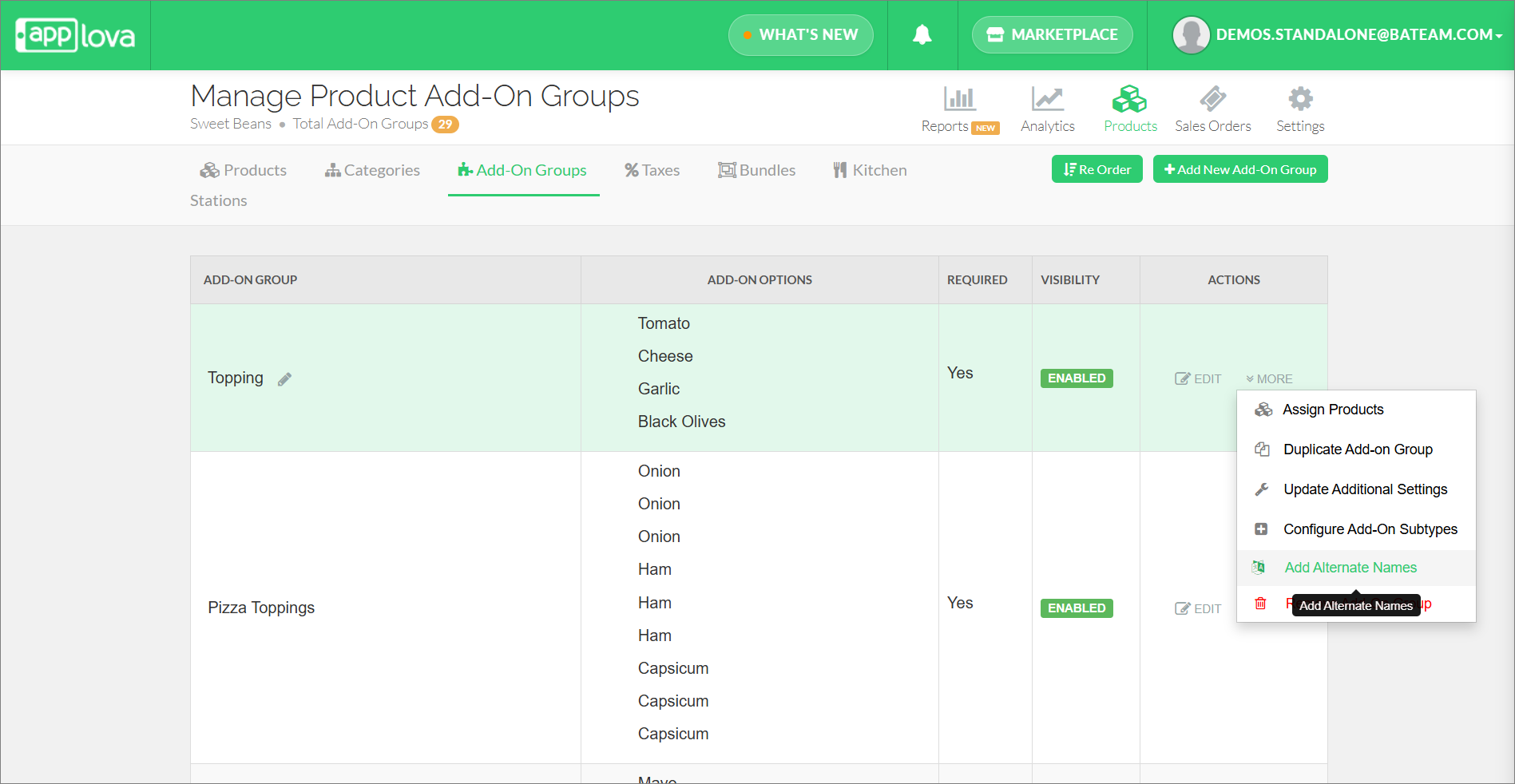The image size is (1515, 784).
Task: Select the Add-On Groups tab
Action: [522, 170]
